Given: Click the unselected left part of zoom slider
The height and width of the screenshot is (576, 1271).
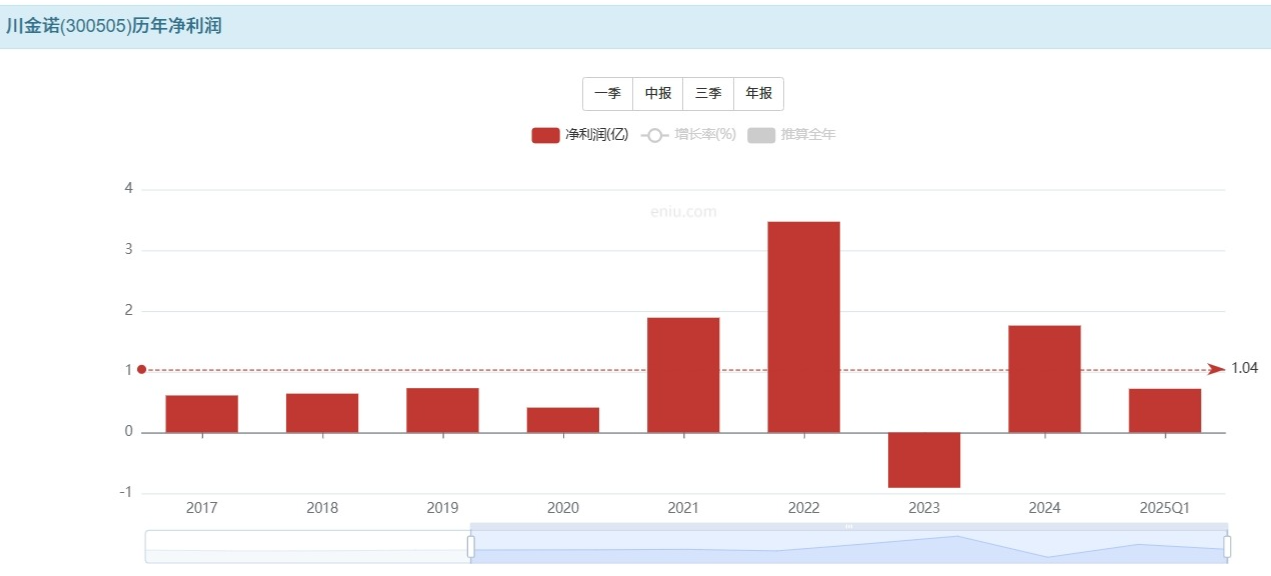Looking at the screenshot, I should coord(307,547).
